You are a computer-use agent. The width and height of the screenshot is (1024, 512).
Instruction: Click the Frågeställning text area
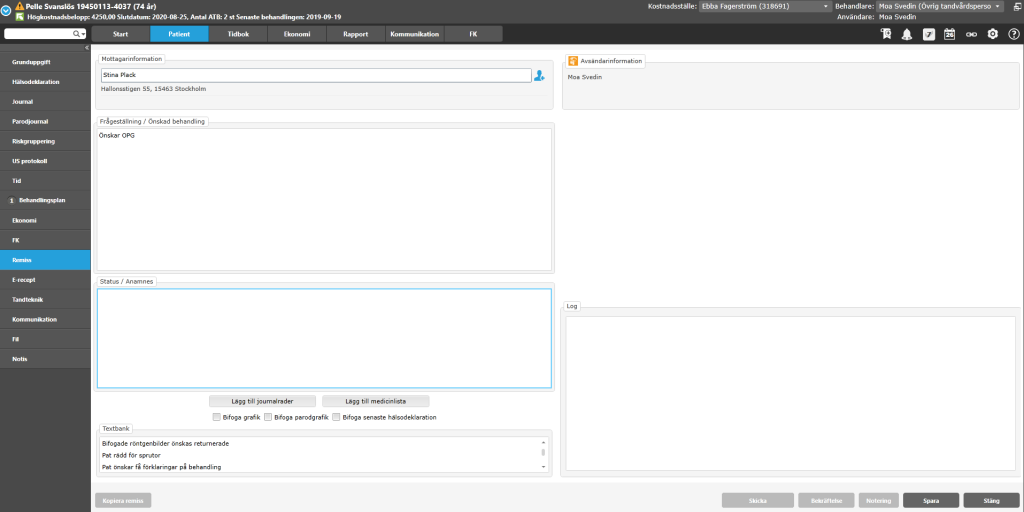click(x=325, y=199)
